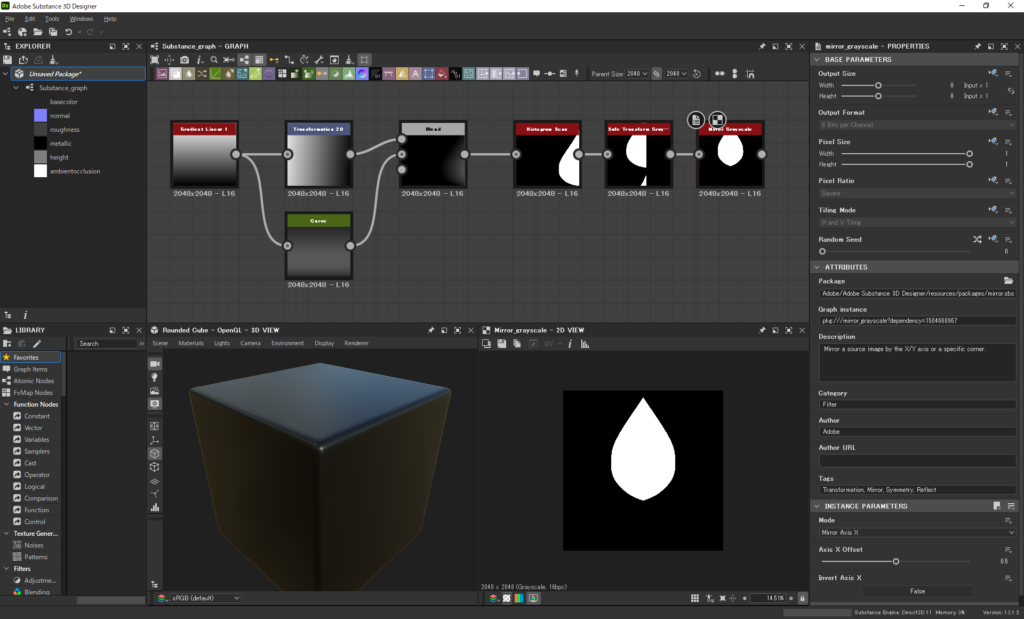Collapse the INSTANCE PARAMETERS section
Viewport: 1024px width, 619px height.
[x=816, y=506]
